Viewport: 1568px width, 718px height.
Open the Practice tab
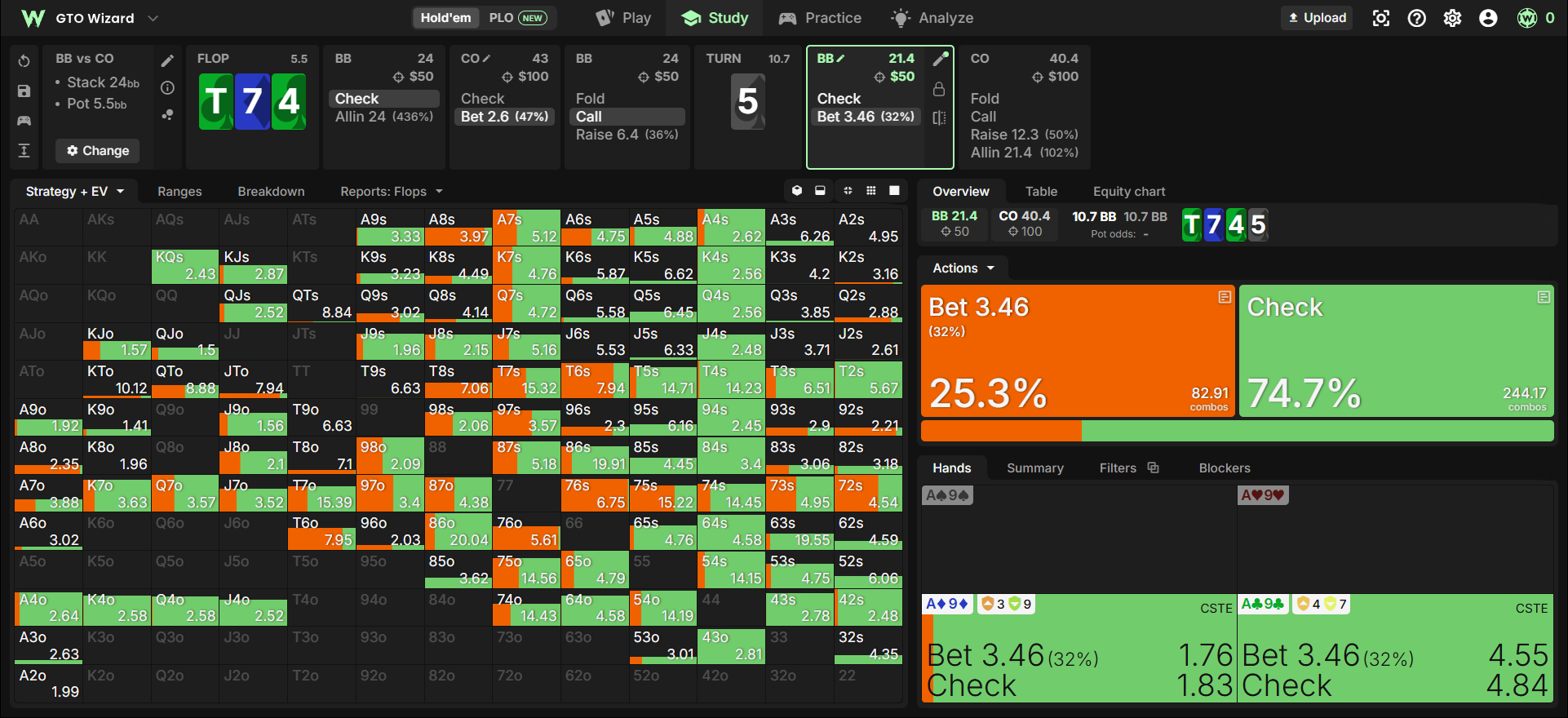click(820, 18)
